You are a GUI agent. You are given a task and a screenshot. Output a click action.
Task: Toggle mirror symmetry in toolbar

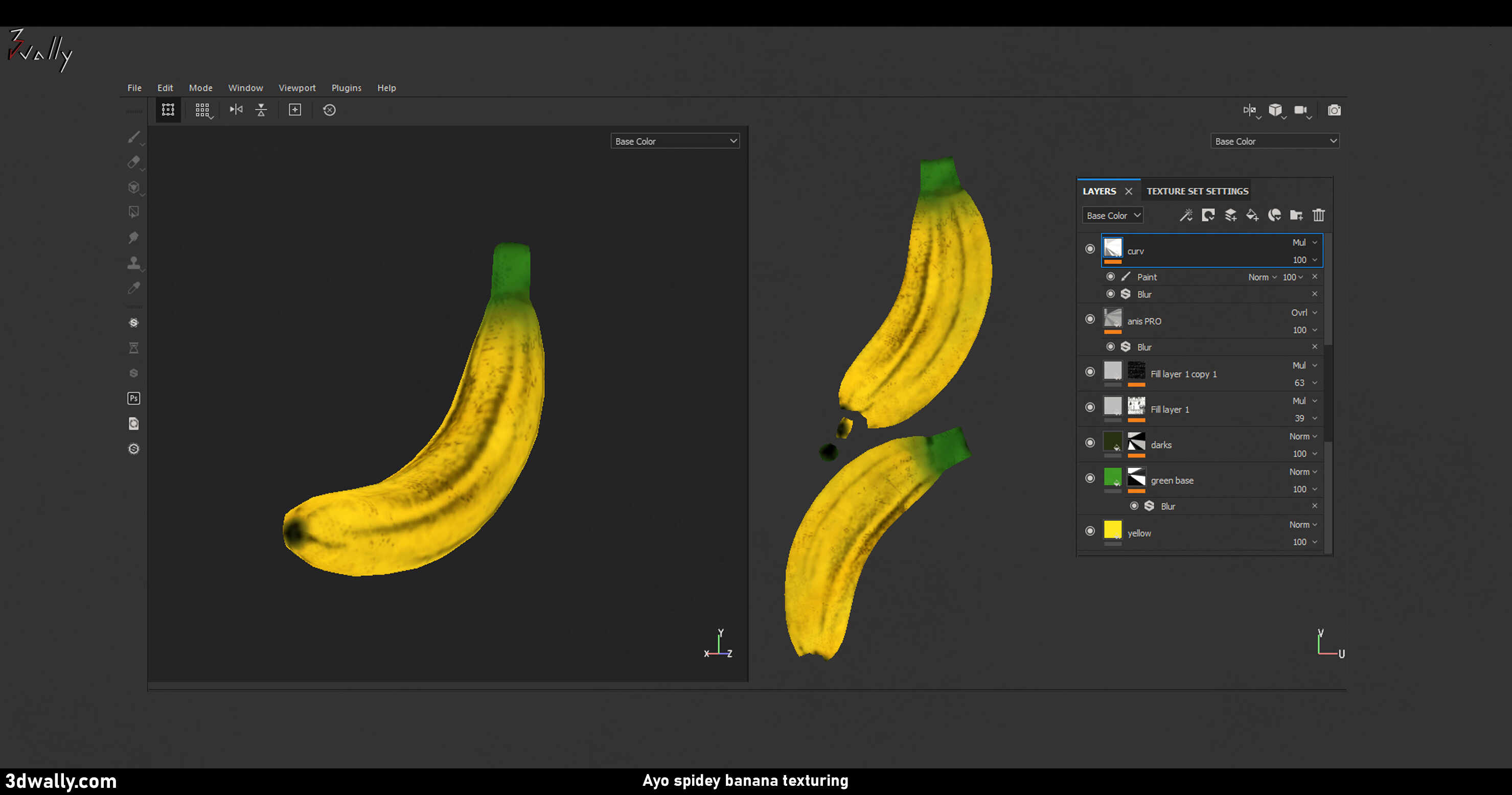pos(236,110)
